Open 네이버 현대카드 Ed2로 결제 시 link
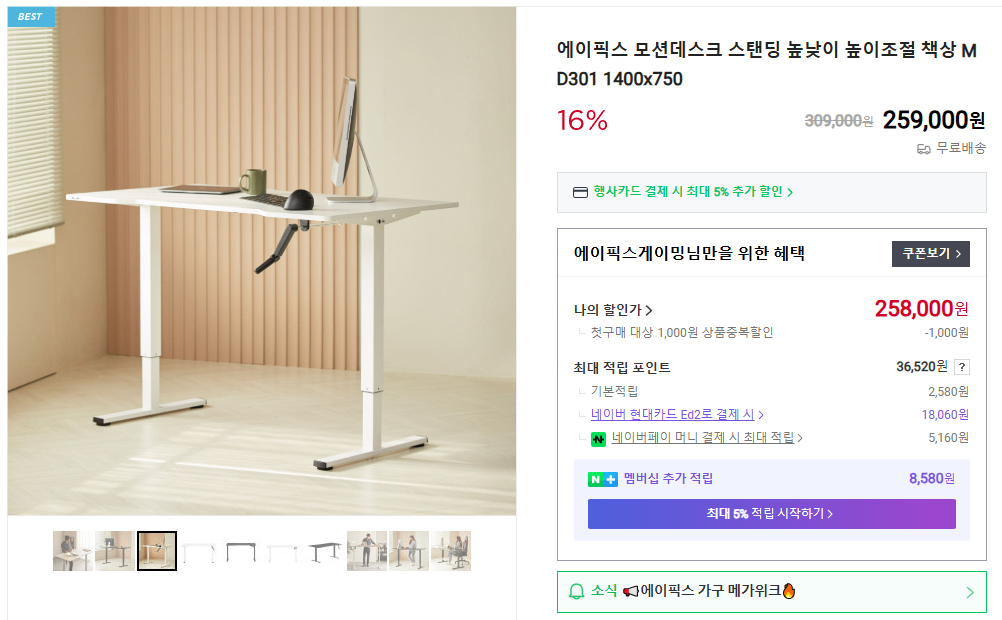Screen dimensions: 1002x620 coord(677,415)
